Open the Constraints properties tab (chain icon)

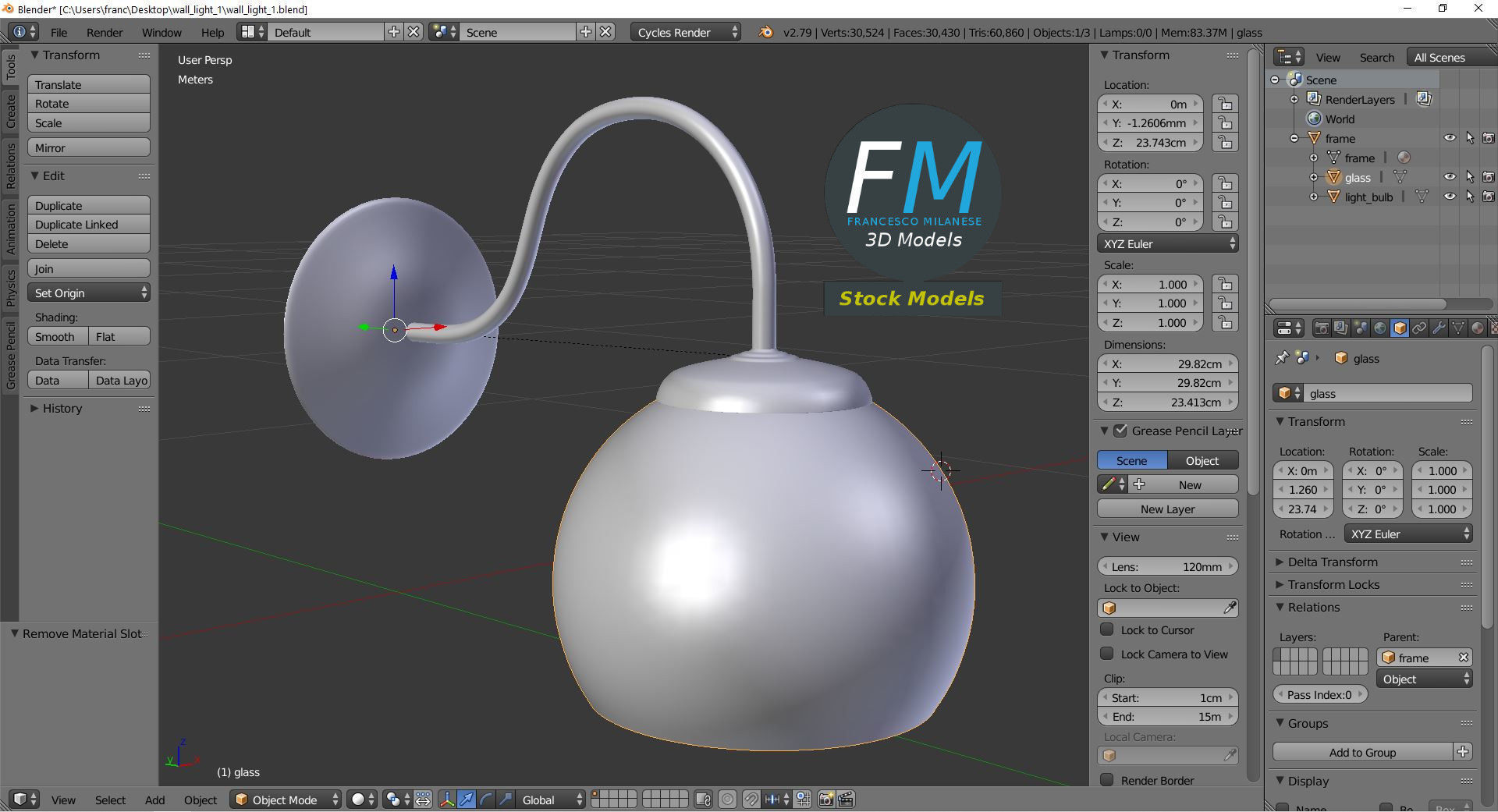pos(1419,328)
